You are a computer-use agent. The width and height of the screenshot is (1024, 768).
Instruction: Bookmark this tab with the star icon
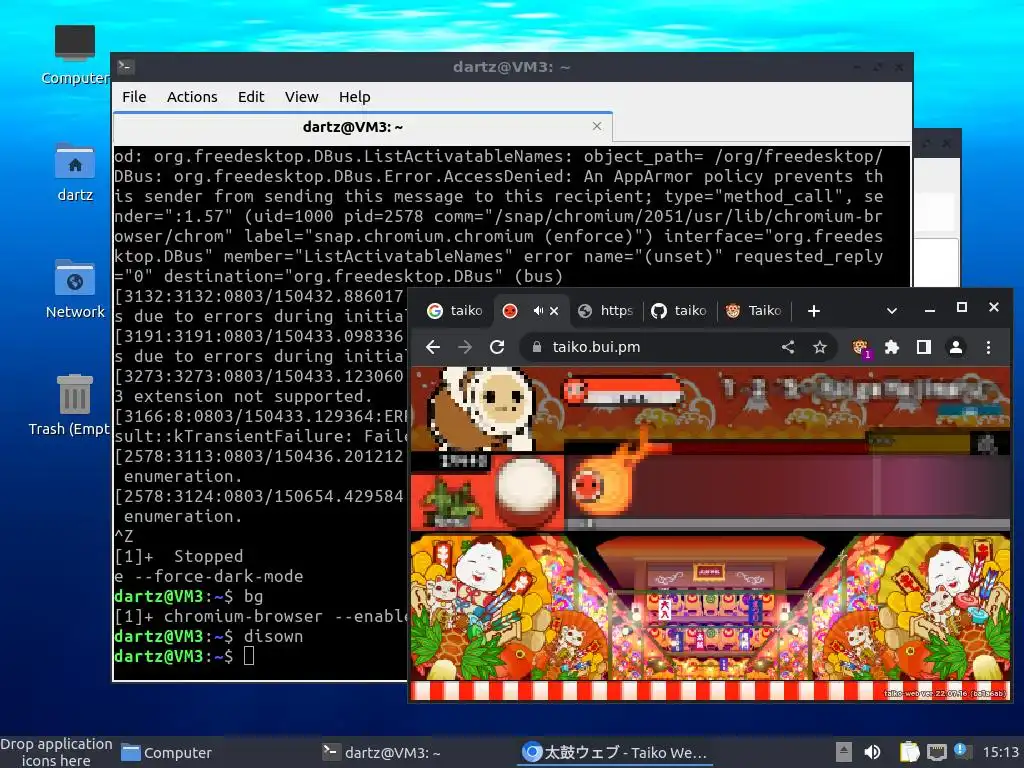point(820,347)
